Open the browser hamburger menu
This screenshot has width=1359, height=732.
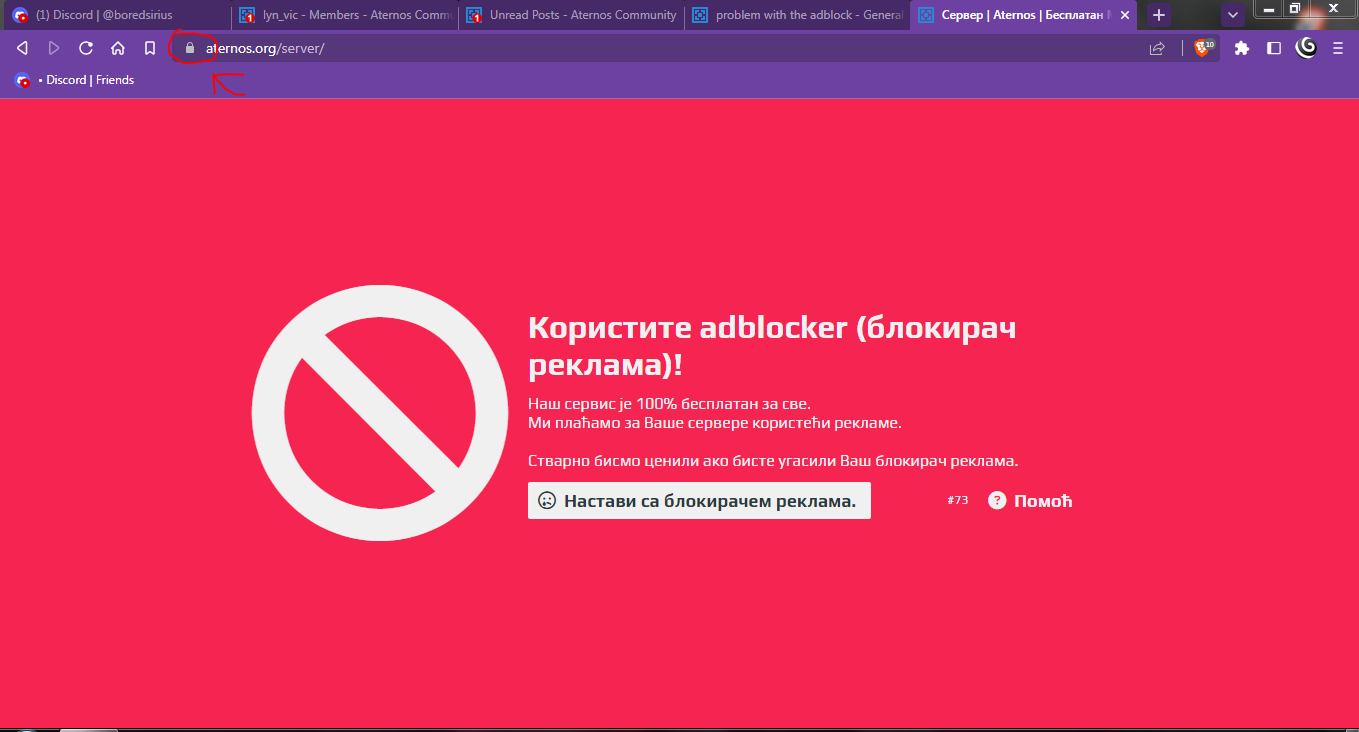click(1338, 48)
